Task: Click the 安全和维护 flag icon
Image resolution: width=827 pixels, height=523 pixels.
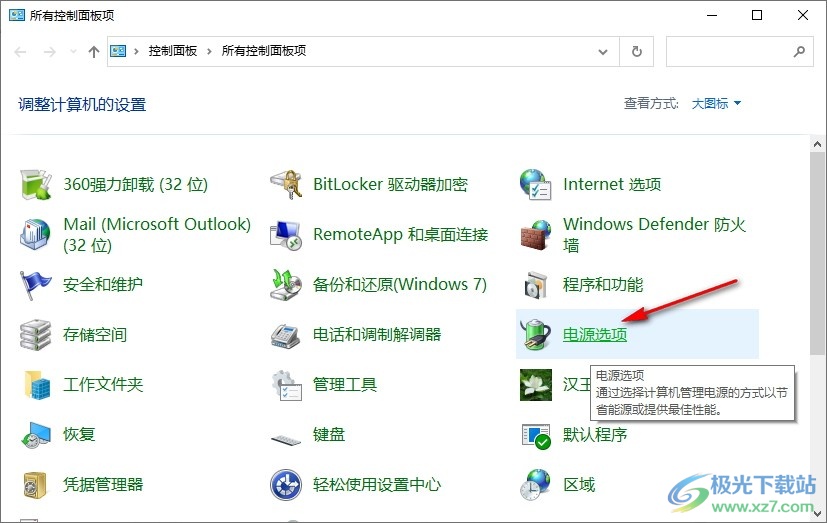Action: click(x=35, y=285)
